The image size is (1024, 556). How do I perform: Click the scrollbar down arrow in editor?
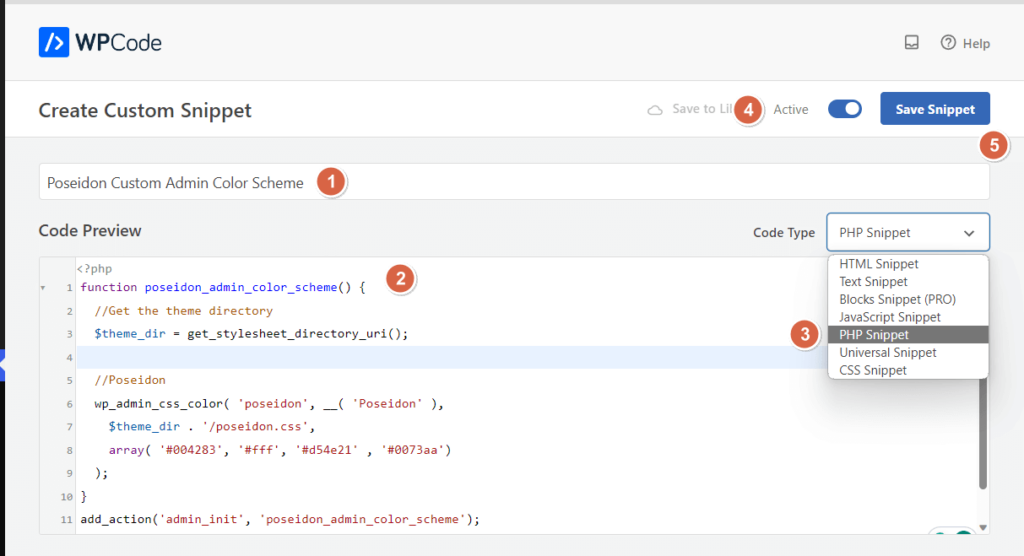coord(983,527)
